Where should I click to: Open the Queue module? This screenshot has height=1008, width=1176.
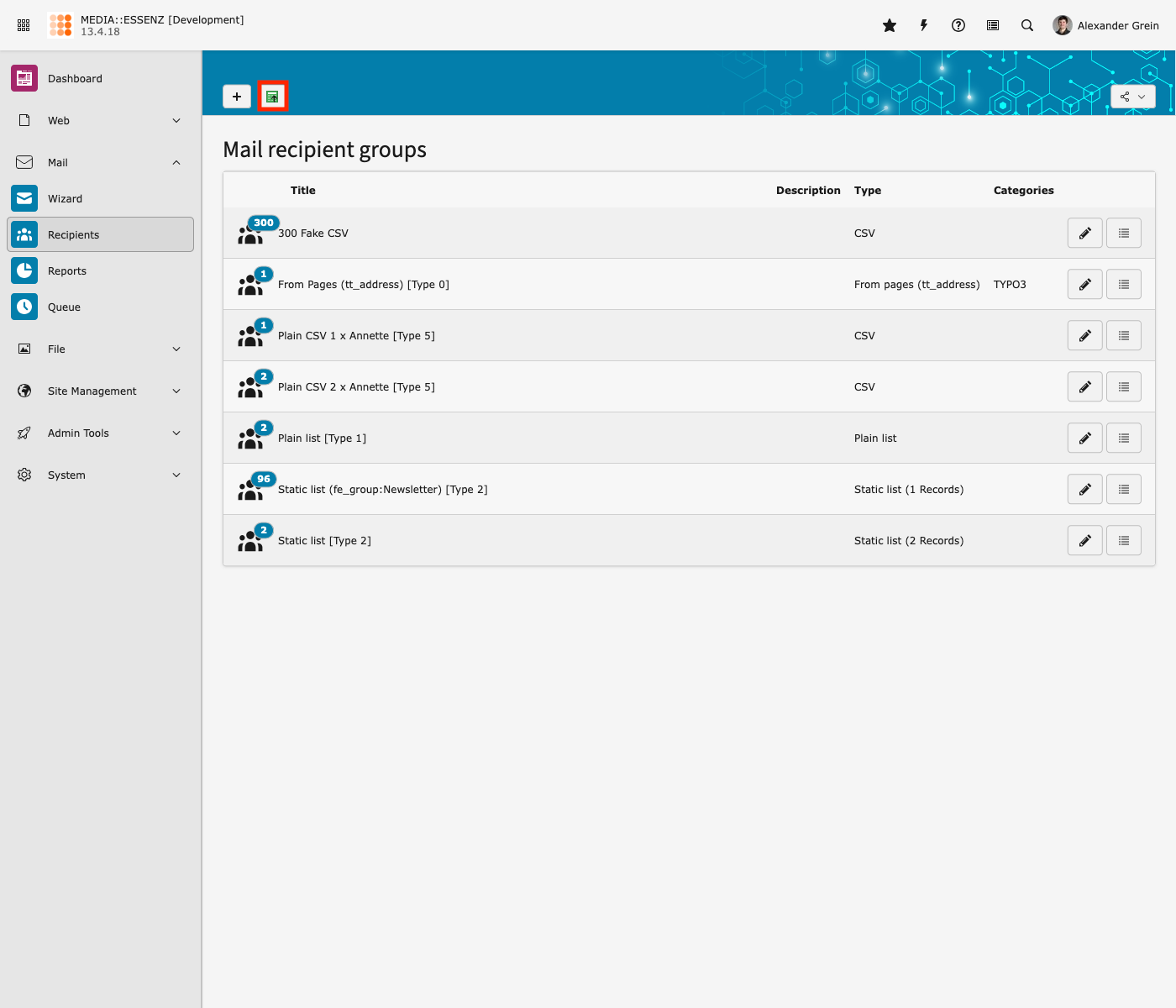(x=64, y=307)
